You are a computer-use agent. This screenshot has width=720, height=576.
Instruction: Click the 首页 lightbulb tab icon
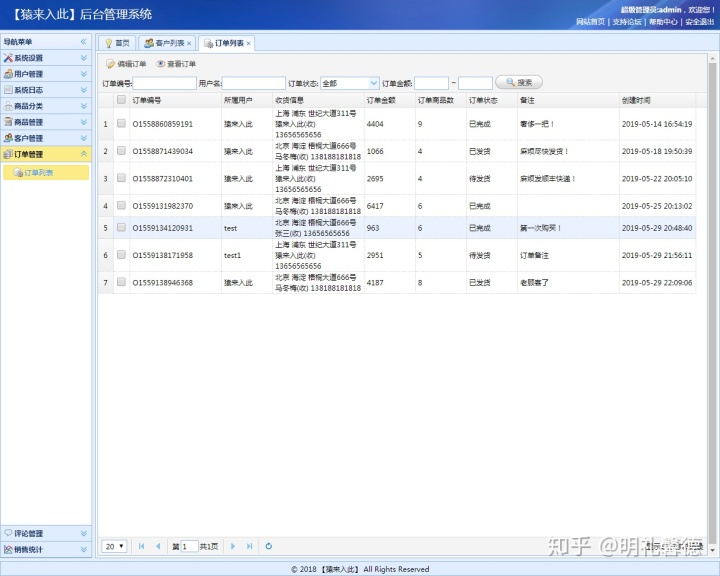(109, 43)
